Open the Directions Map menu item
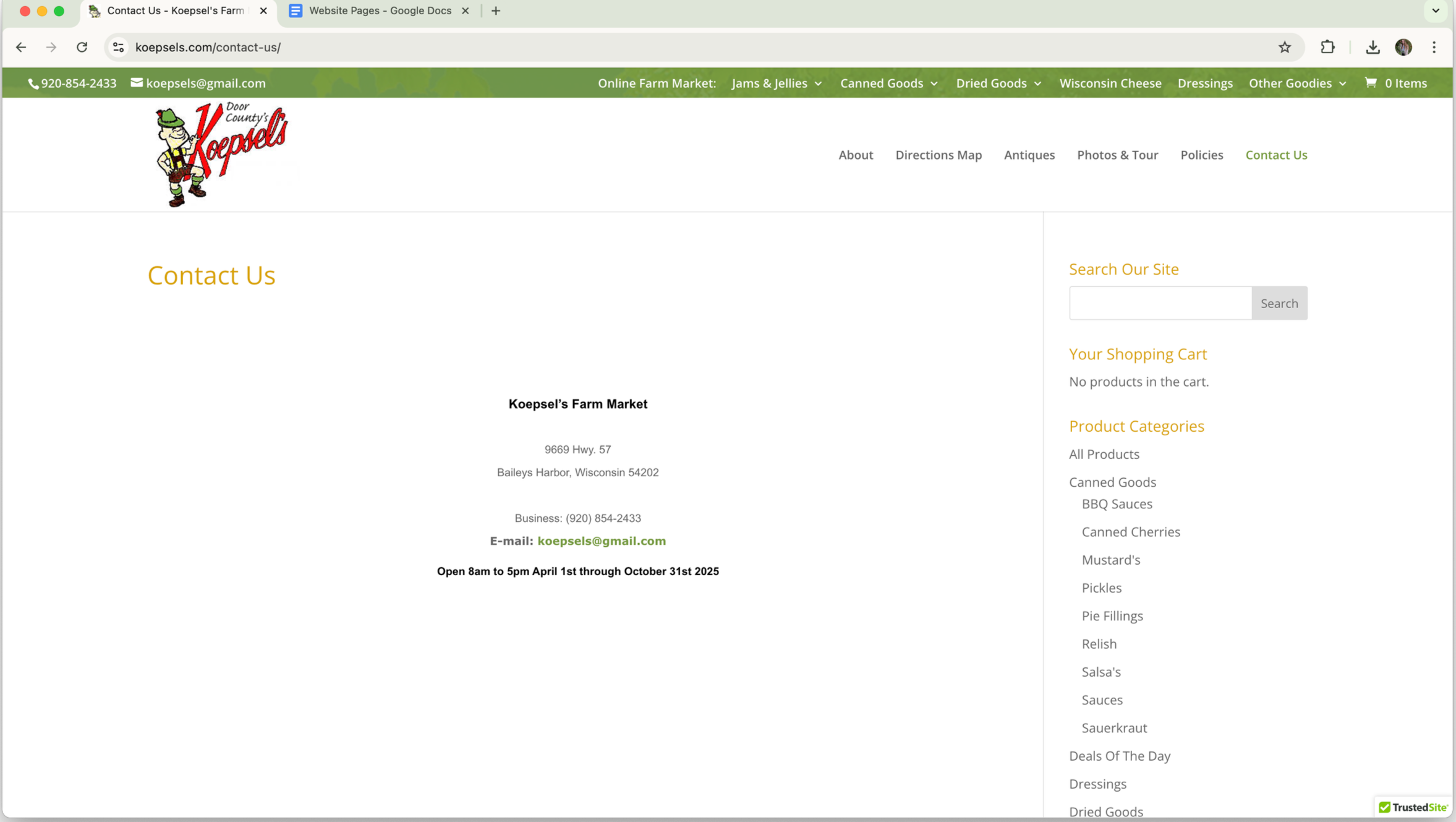Screen dimensions: 1456x822 click(x=938, y=155)
